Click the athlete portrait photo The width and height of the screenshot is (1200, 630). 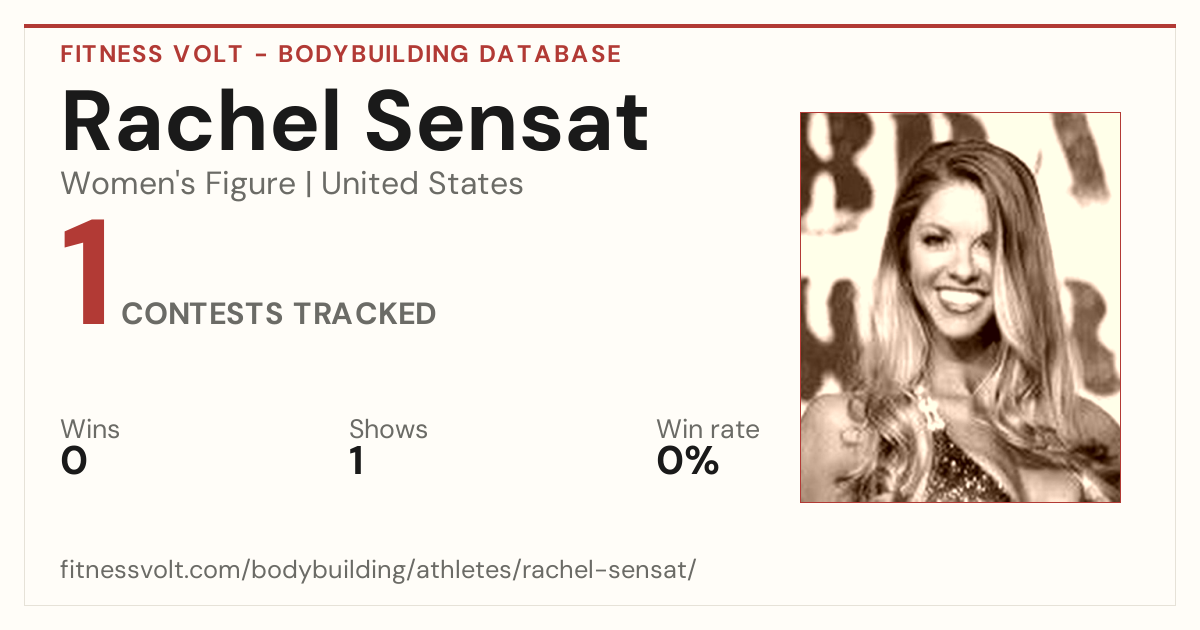click(x=960, y=307)
